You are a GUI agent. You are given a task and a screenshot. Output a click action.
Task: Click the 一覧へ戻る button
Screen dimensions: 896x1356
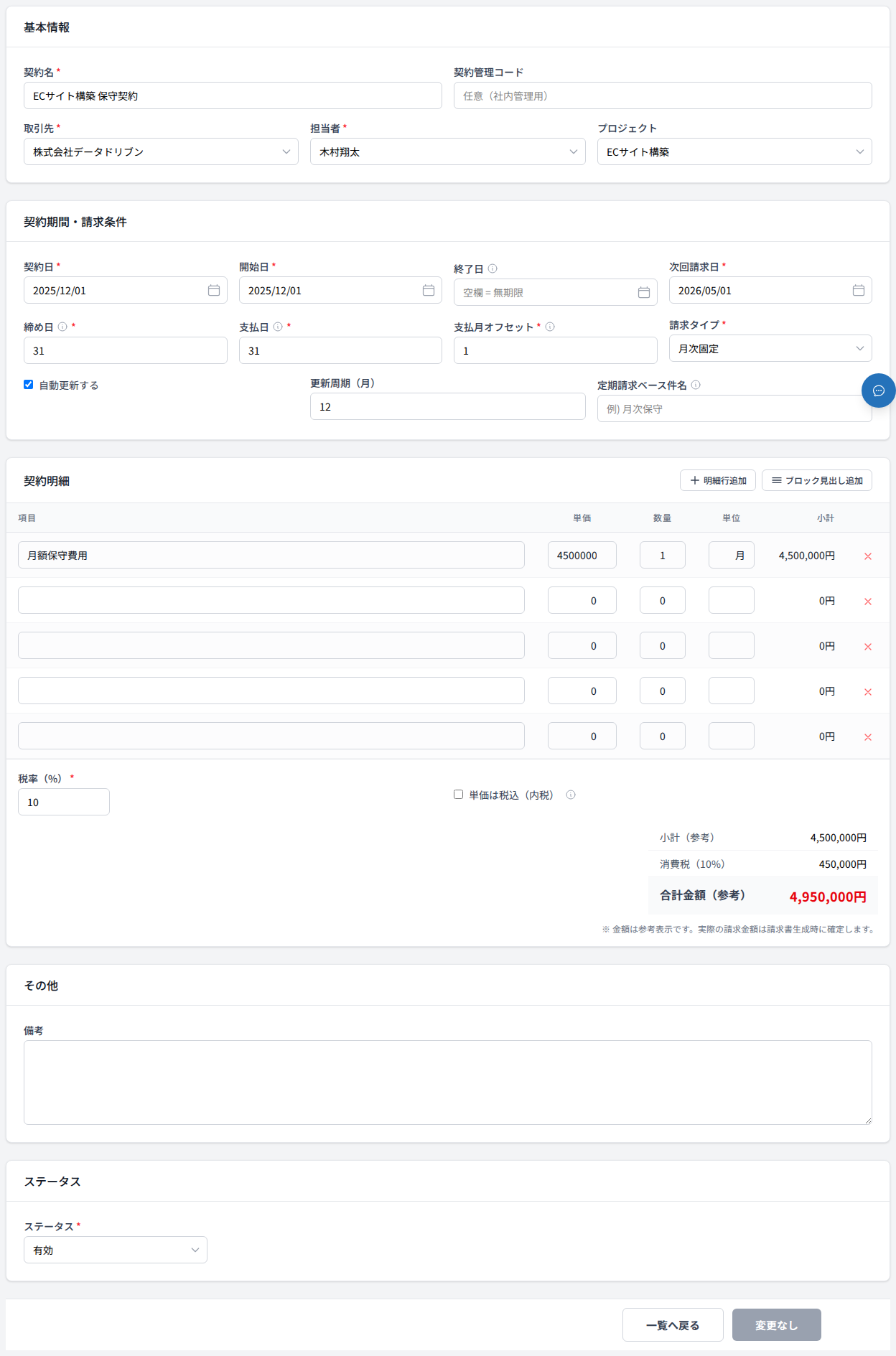pos(673,1325)
